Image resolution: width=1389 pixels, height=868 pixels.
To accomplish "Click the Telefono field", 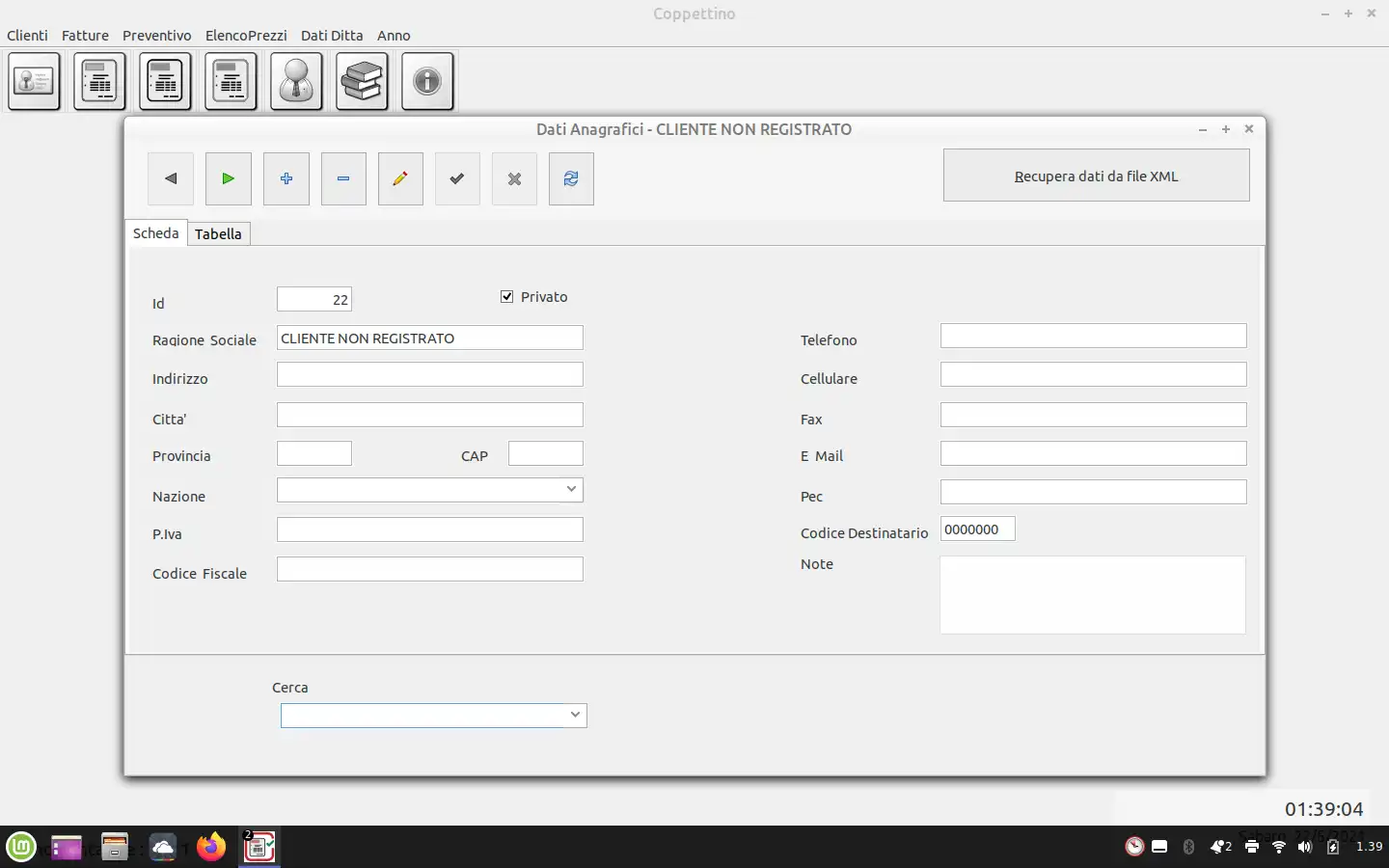I will pos(1094,336).
